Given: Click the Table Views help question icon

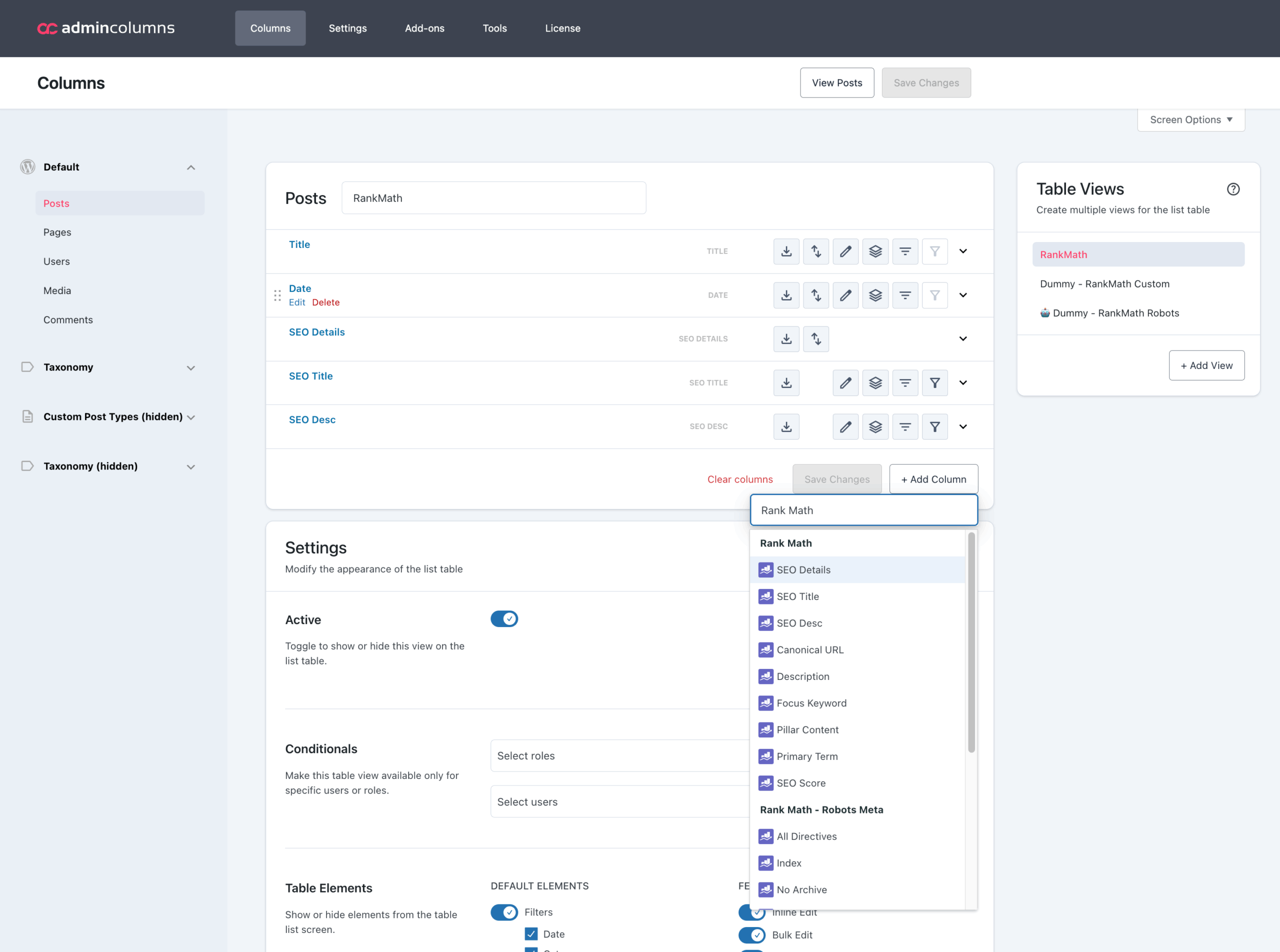Looking at the screenshot, I should [x=1232, y=189].
